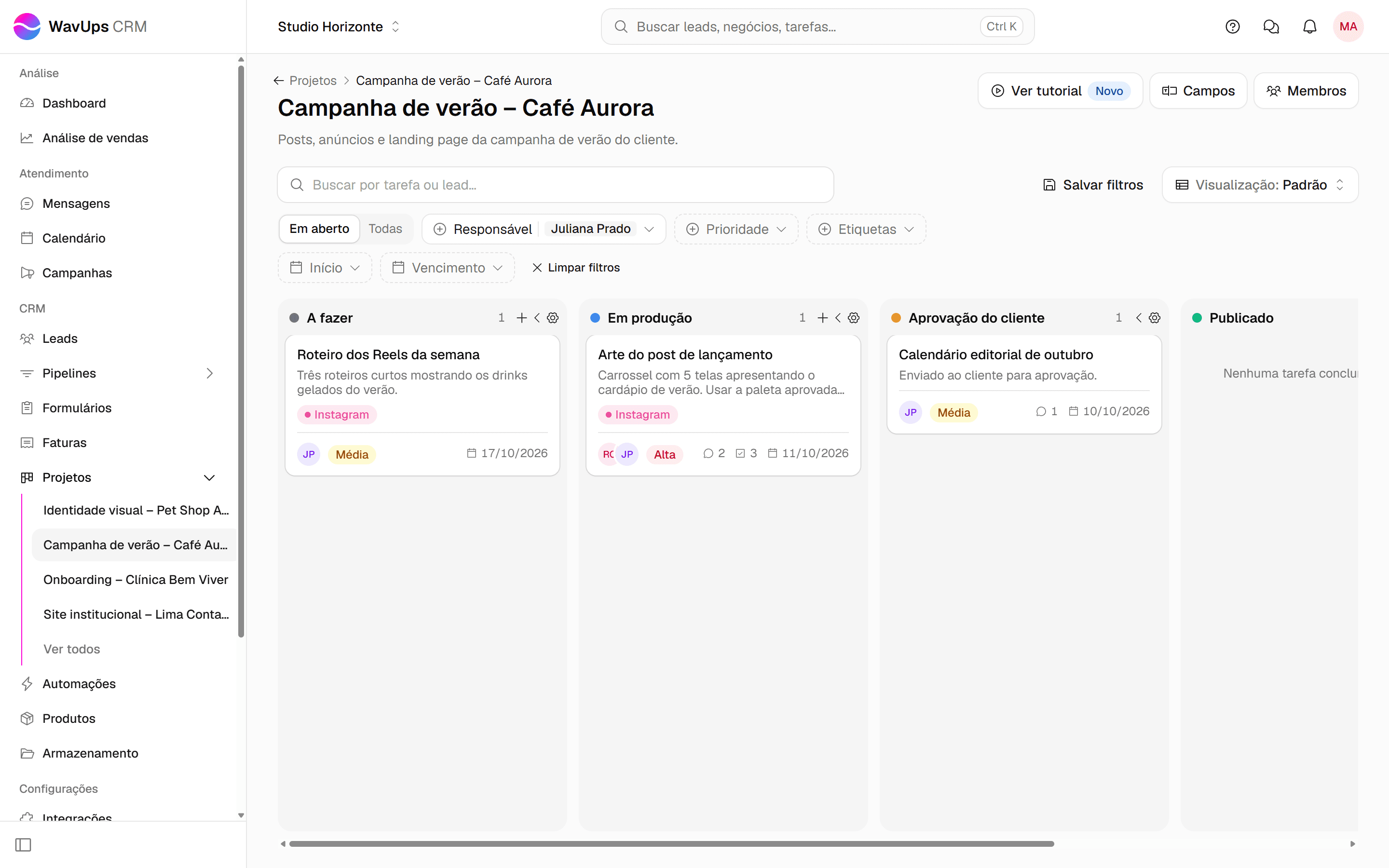
Task: Click the back arrow beside Projetos
Action: pyautogui.click(x=278, y=81)
